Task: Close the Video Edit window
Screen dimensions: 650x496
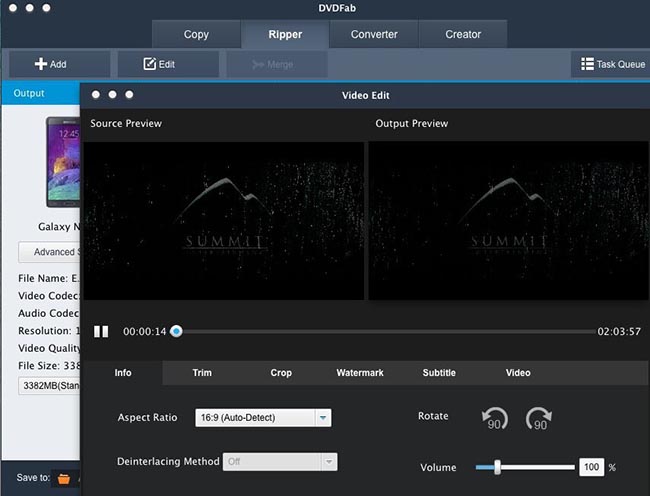Action: (x=96, y=95)
